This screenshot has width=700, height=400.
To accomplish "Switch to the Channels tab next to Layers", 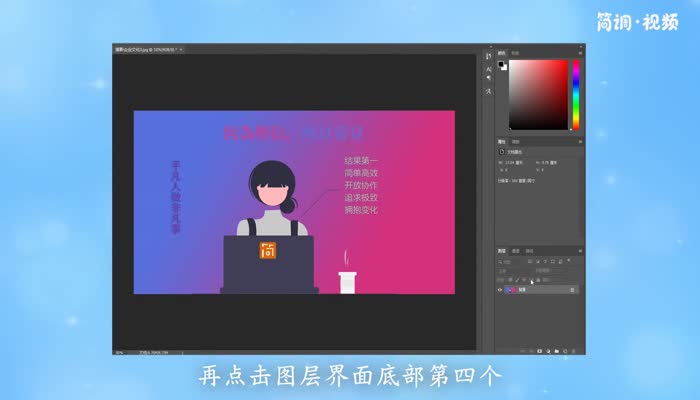I will click(517, 250).
